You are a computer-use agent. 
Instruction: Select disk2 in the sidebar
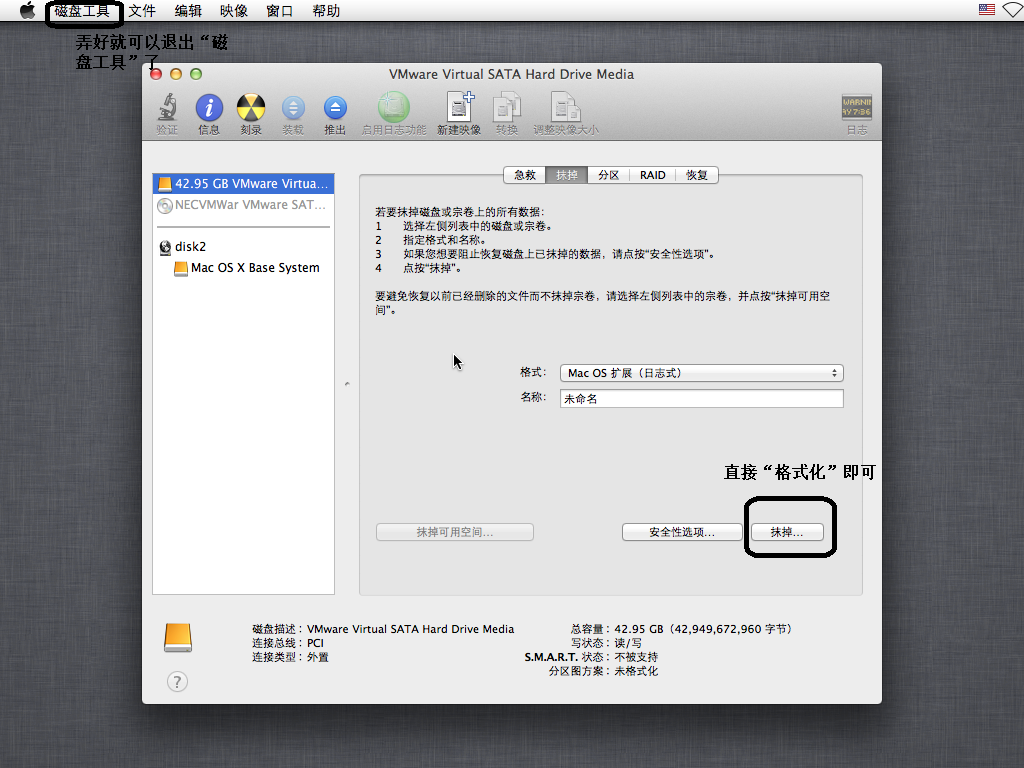[x=244, y=247]
